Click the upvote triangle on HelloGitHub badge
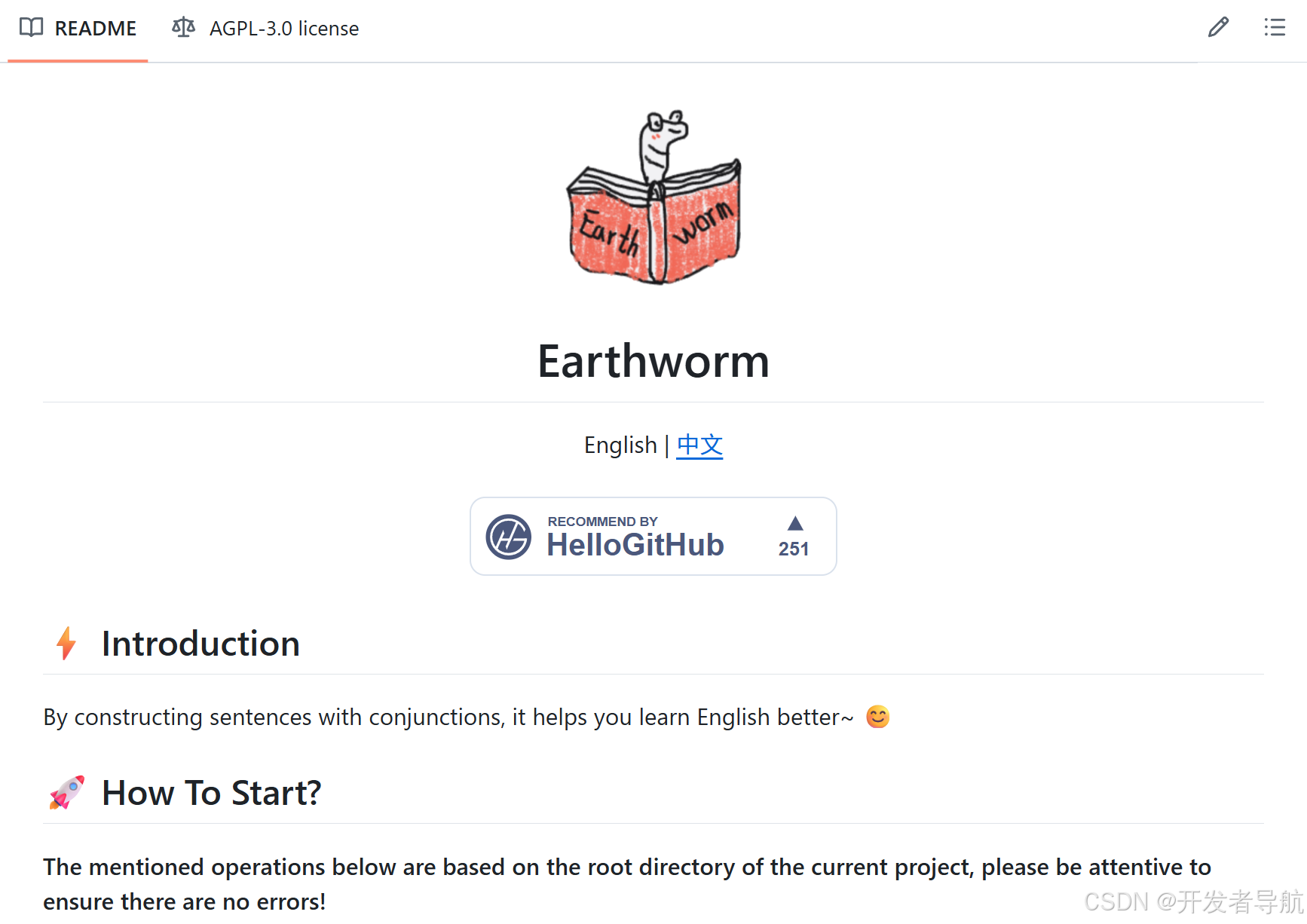 click(795, 523)
